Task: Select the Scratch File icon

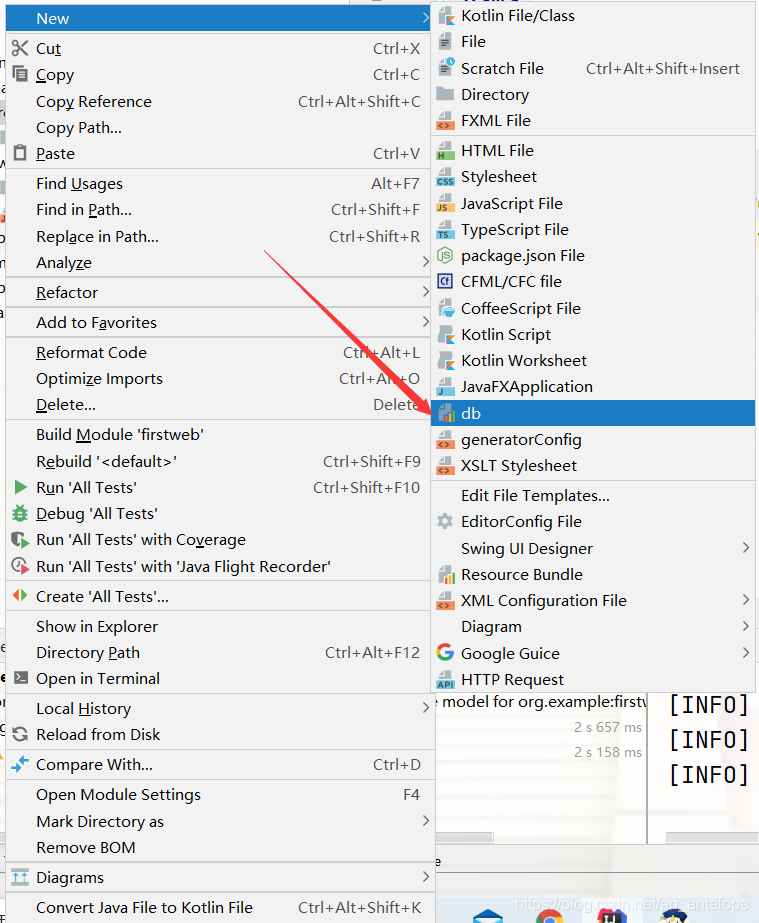Action: [446, 68]
